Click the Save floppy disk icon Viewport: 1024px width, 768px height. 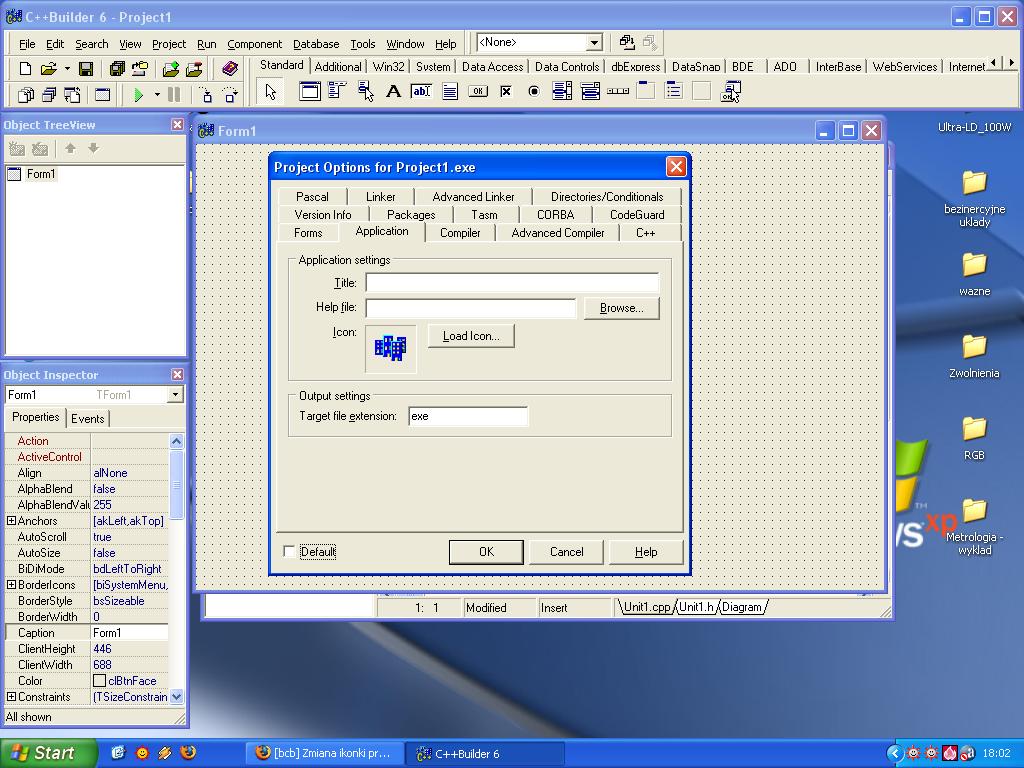[86, 69]
